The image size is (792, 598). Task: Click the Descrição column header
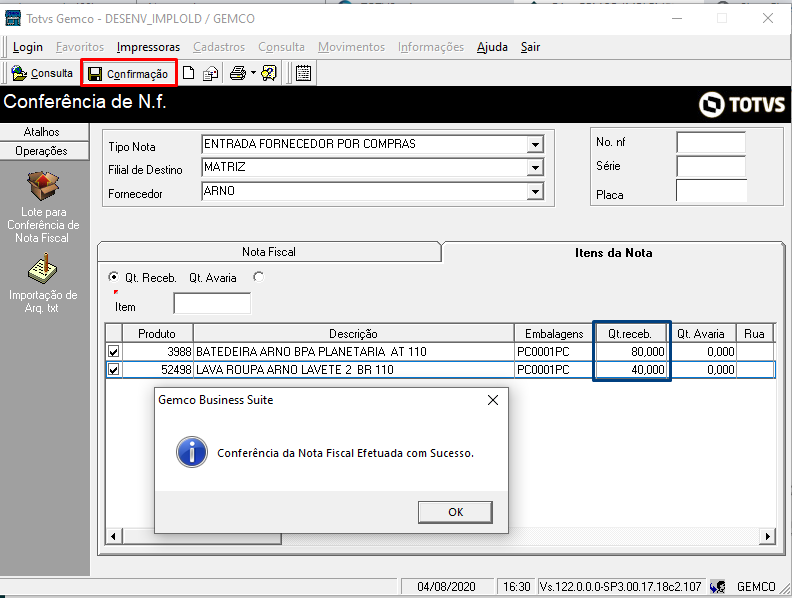pos(354,334)
